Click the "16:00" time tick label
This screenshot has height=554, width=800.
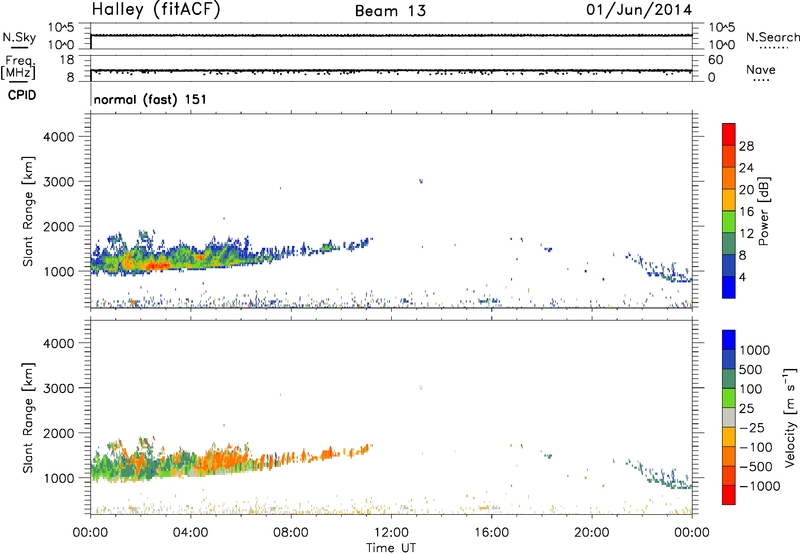click(491, 533)
